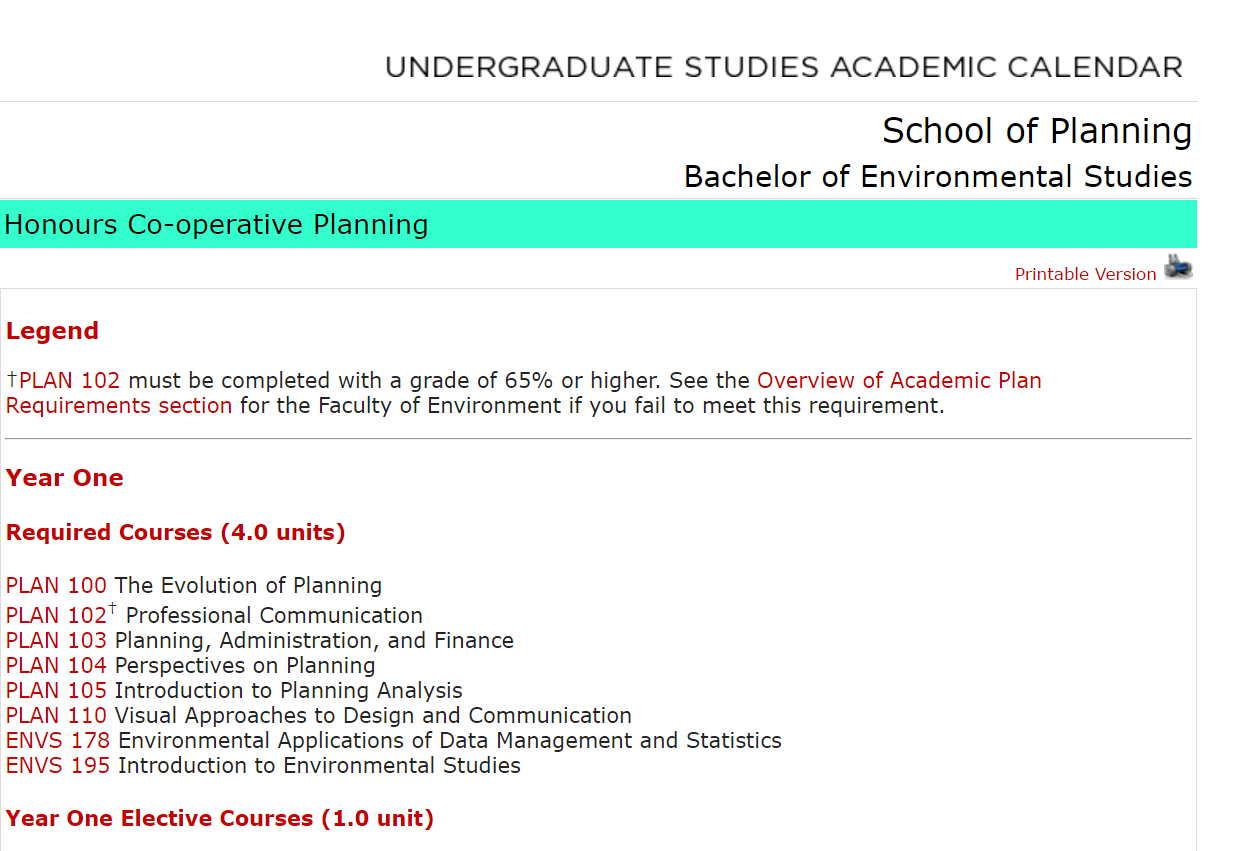Viewport: 1253px width, 851px height.
Task: Open the PLAN 103 course link
Action: point(56,641)
